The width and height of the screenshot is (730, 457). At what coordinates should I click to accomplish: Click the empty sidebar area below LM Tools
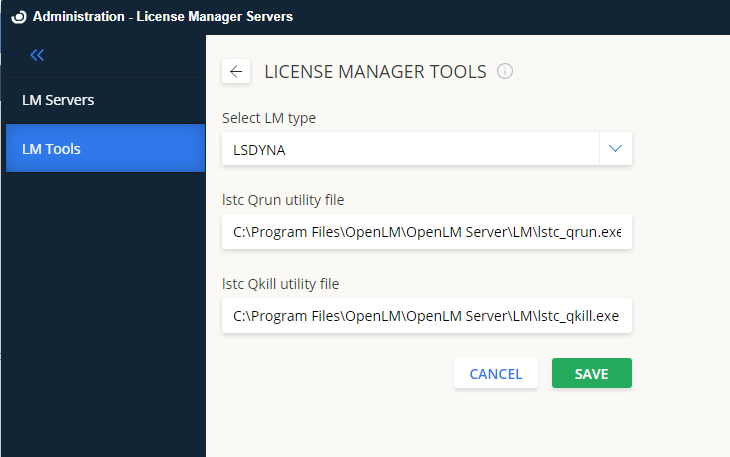pos(105,310)
